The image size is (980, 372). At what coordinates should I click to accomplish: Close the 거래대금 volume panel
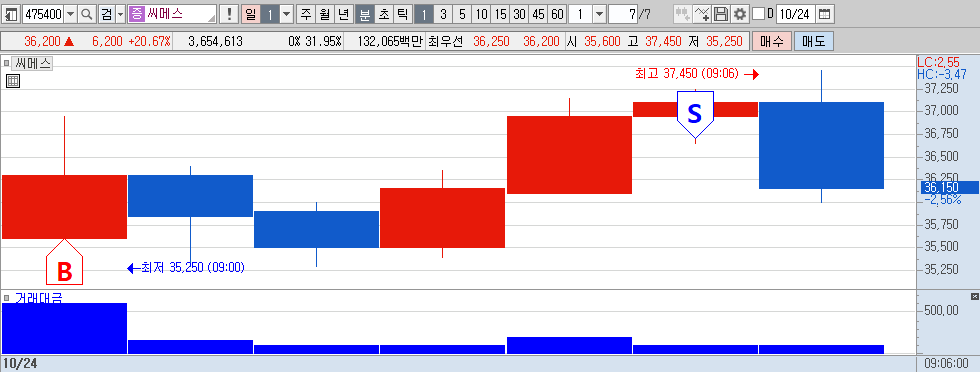[974, 296]
